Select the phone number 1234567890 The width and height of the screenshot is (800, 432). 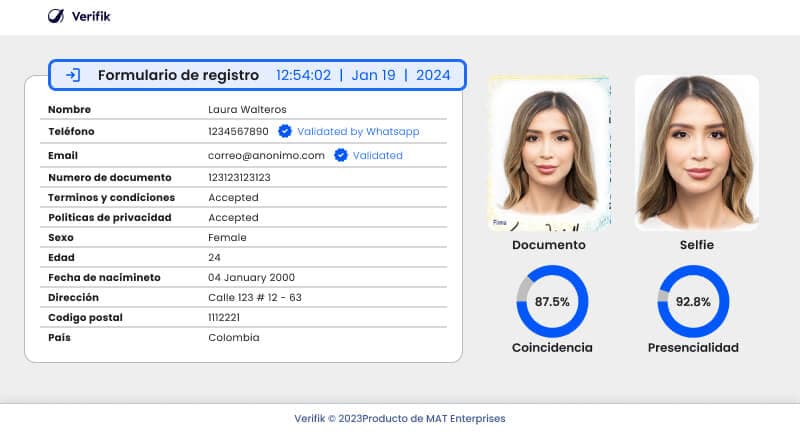(238, 131)
